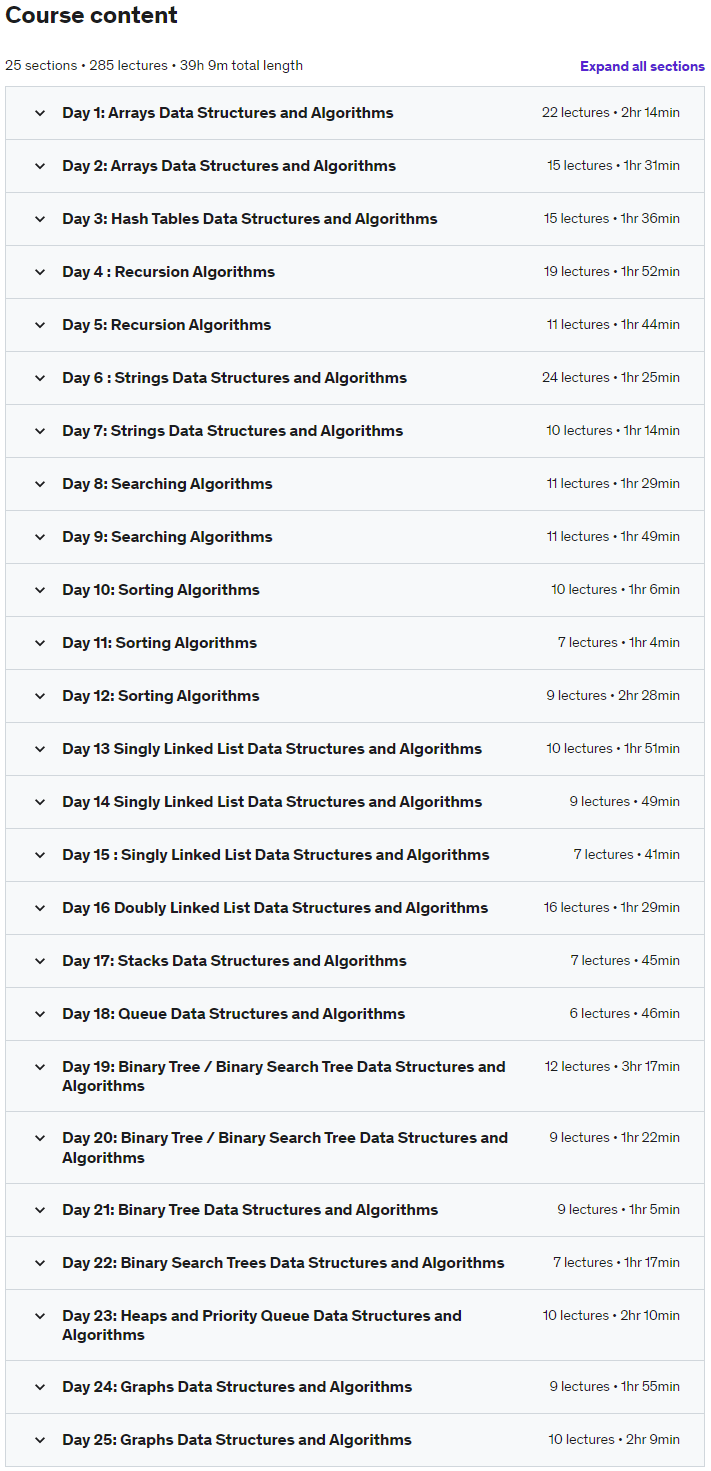
Task: Expand chevron for Day 12: Sorting Algorithms
Action: click(x=40, y=696)
